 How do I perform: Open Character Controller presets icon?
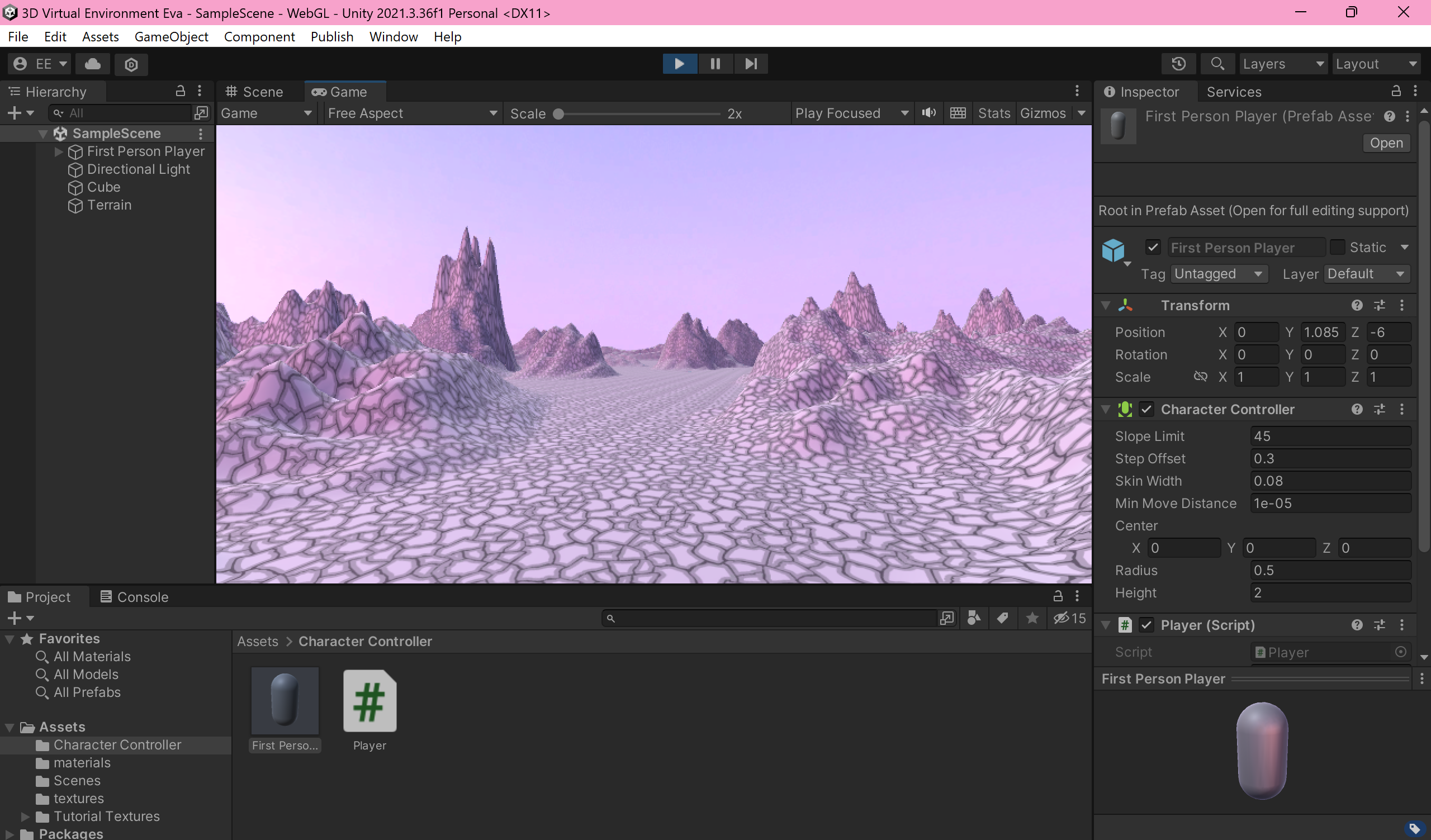tap(1380, 409)
